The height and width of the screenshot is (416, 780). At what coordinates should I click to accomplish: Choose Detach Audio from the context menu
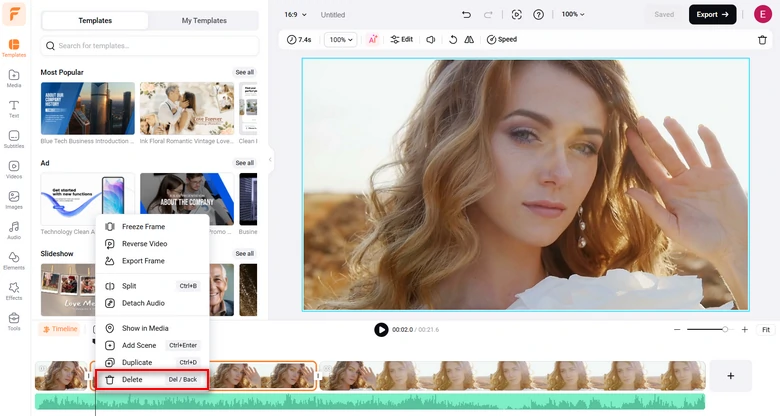pos(152,303)
